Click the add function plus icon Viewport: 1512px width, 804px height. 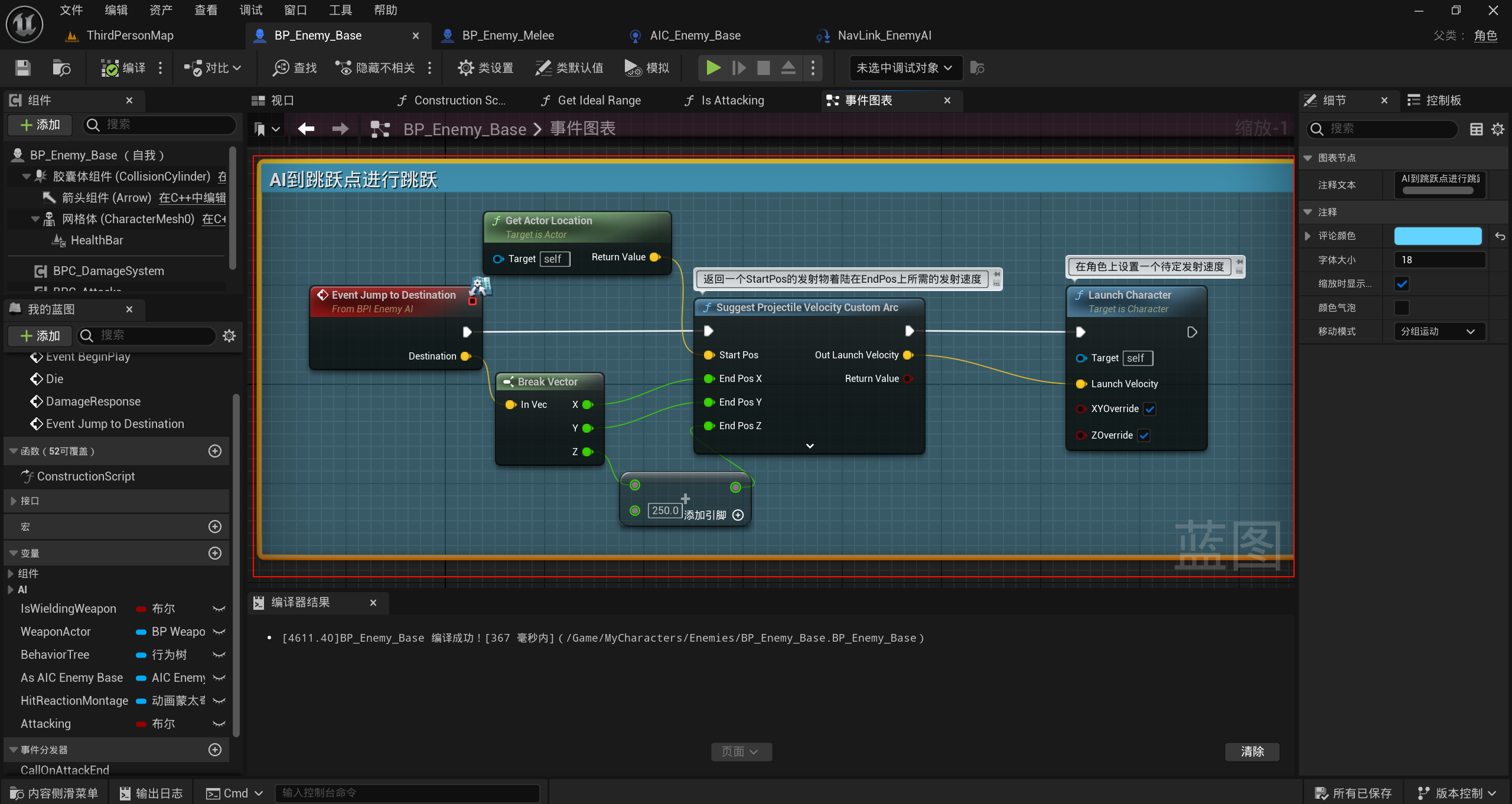pyautogui.click(x=215, y=451)
